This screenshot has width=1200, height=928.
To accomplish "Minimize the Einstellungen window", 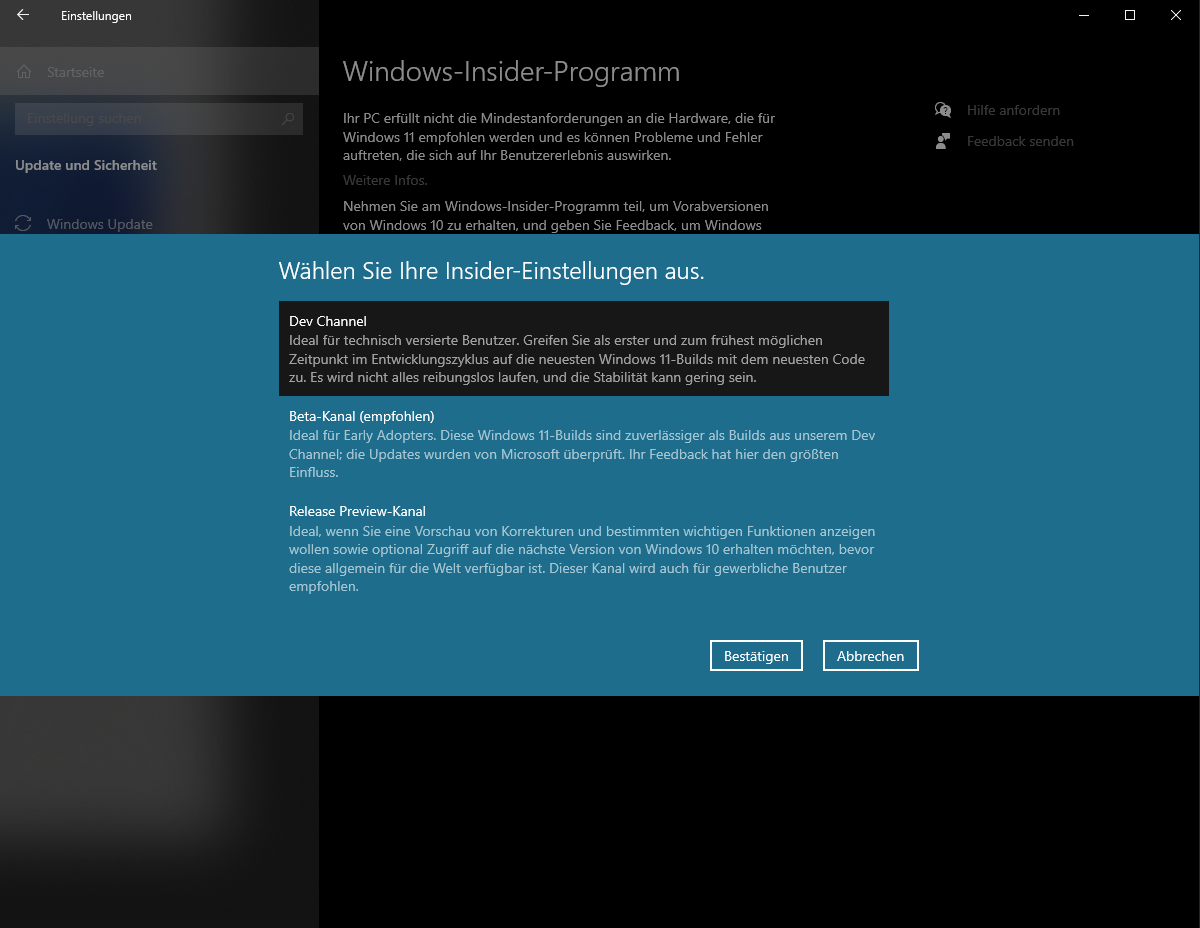I will pos(1084,15).
